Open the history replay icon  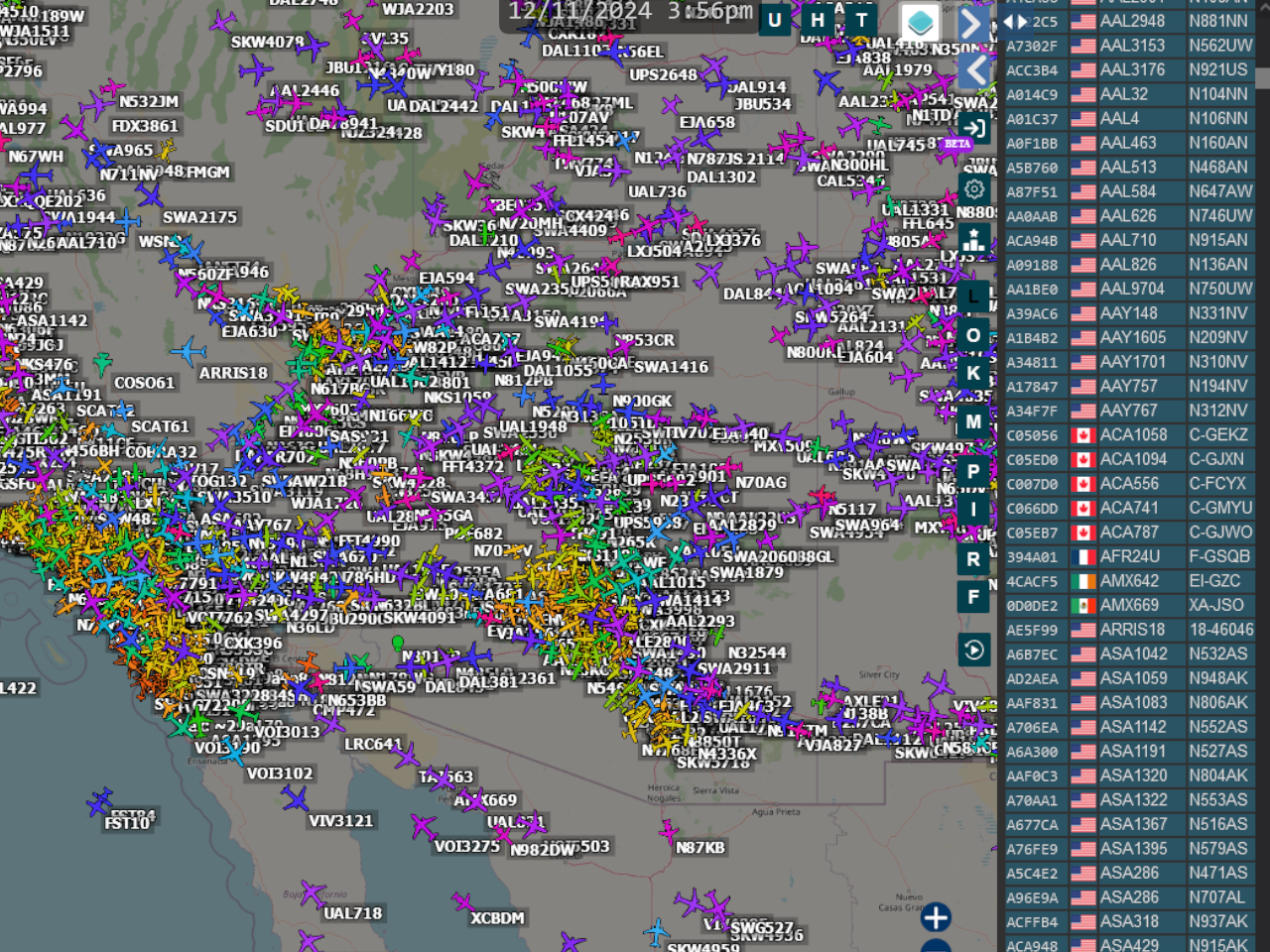click(973, 650)
